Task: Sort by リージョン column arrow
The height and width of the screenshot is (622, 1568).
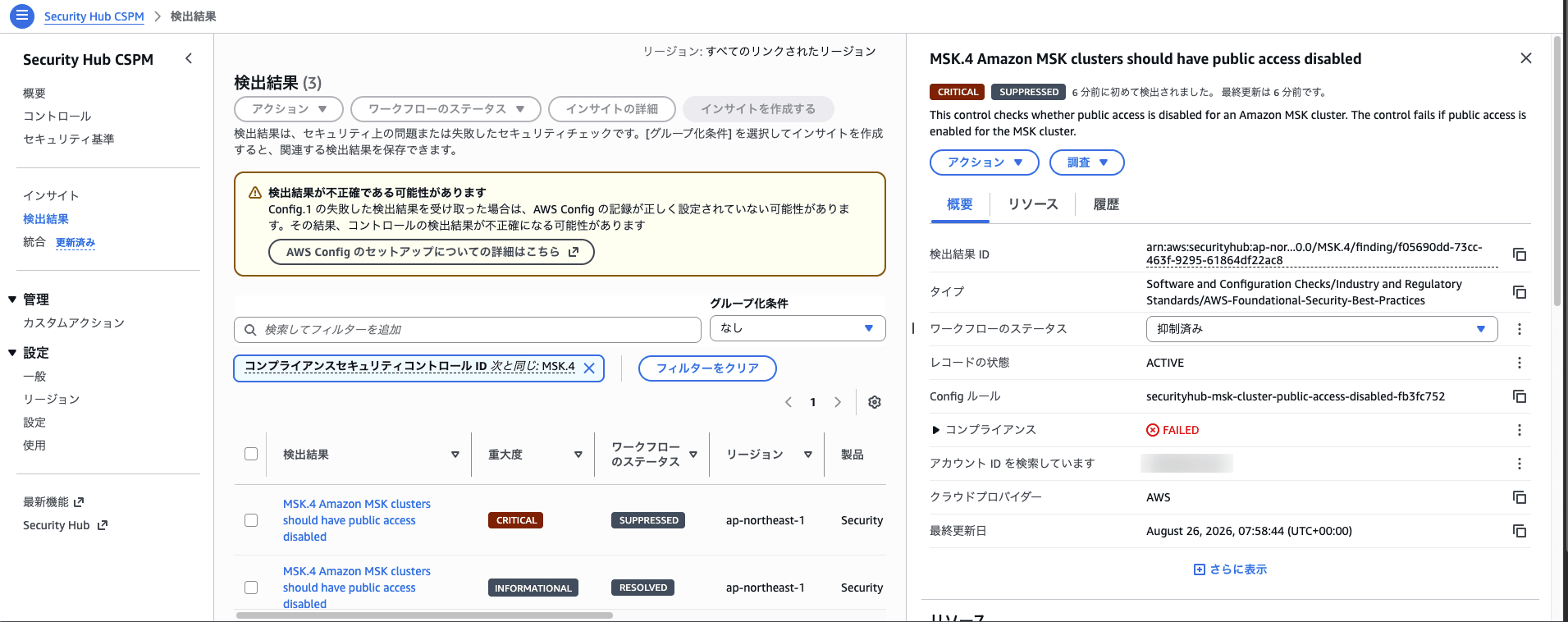Action: click(808, 455)
